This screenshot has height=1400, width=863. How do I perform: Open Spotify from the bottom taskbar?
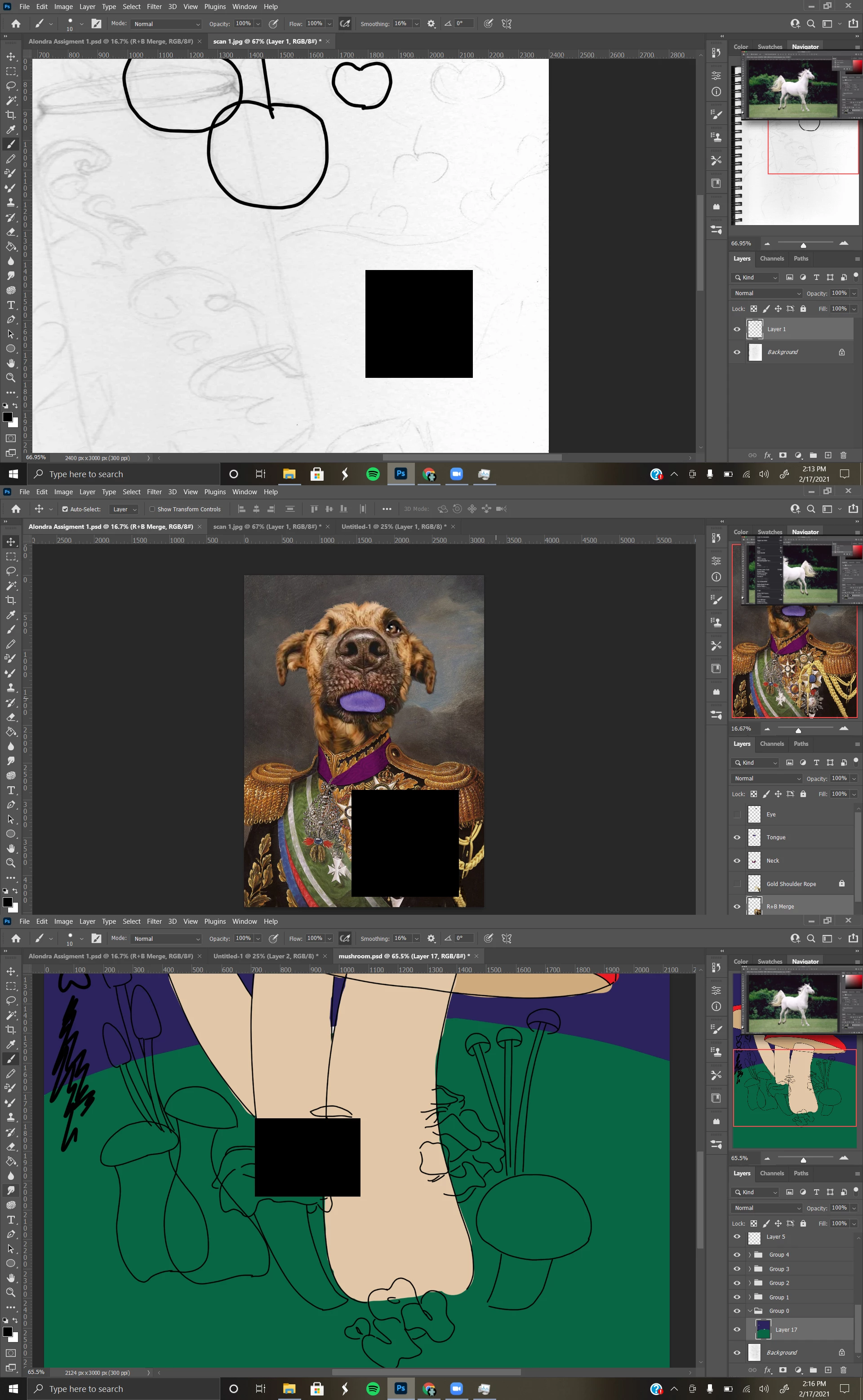click(x=373, y=1389)
